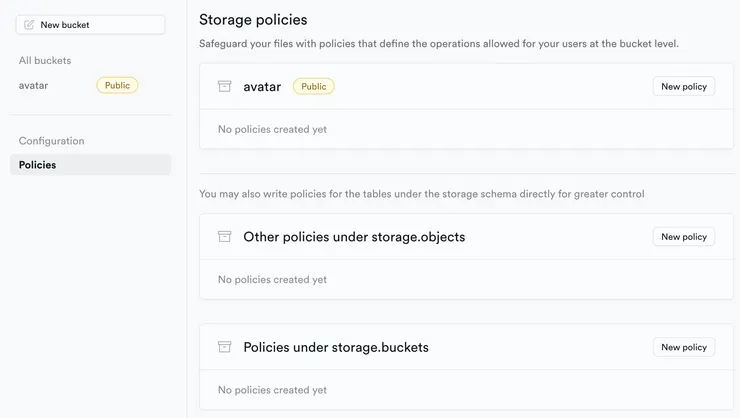Click the Other policies under storage.objects title
Screen dimensions: 740x418
[354, 237]
